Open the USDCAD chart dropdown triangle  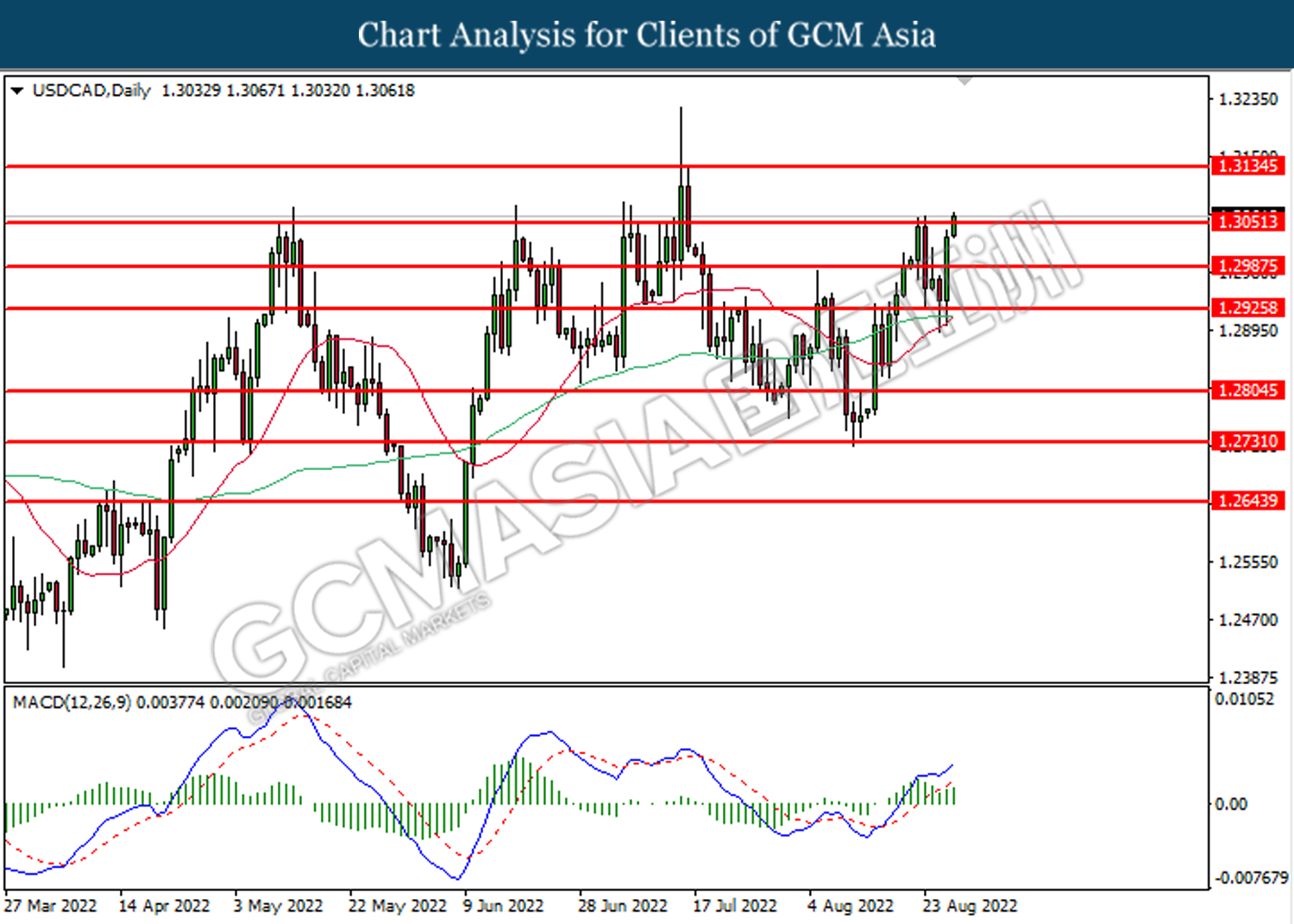(x=16, y=91)
